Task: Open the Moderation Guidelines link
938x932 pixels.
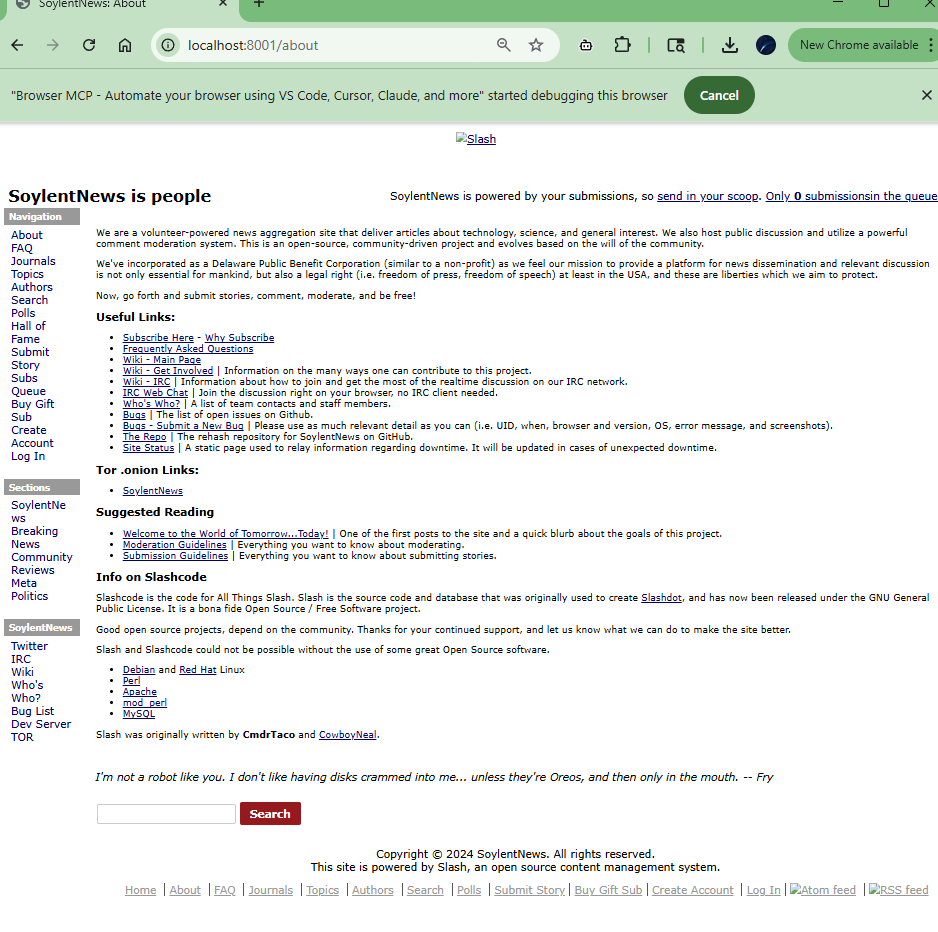Action: pos(175,545)
